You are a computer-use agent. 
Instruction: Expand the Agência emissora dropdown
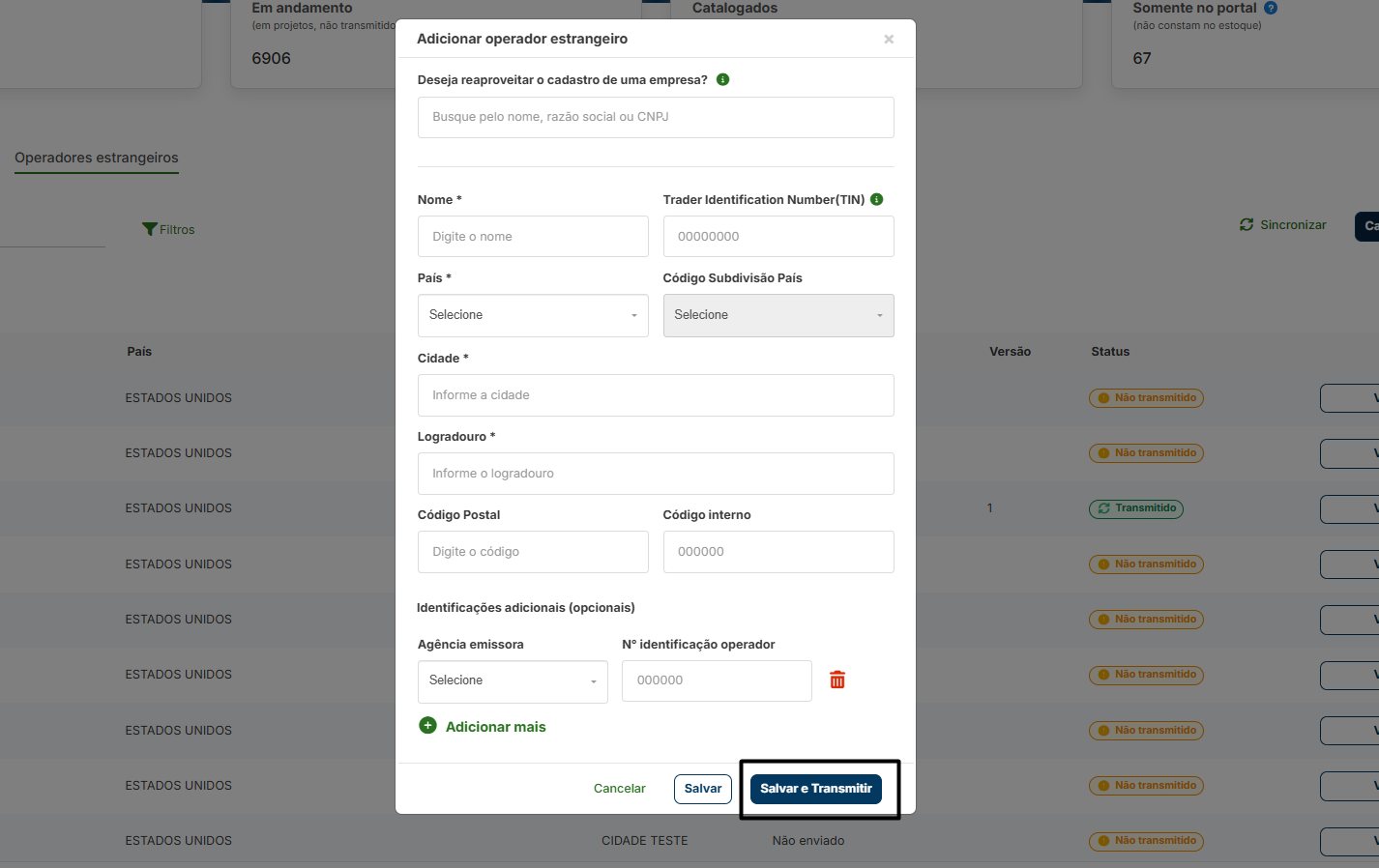coord(513,680)
